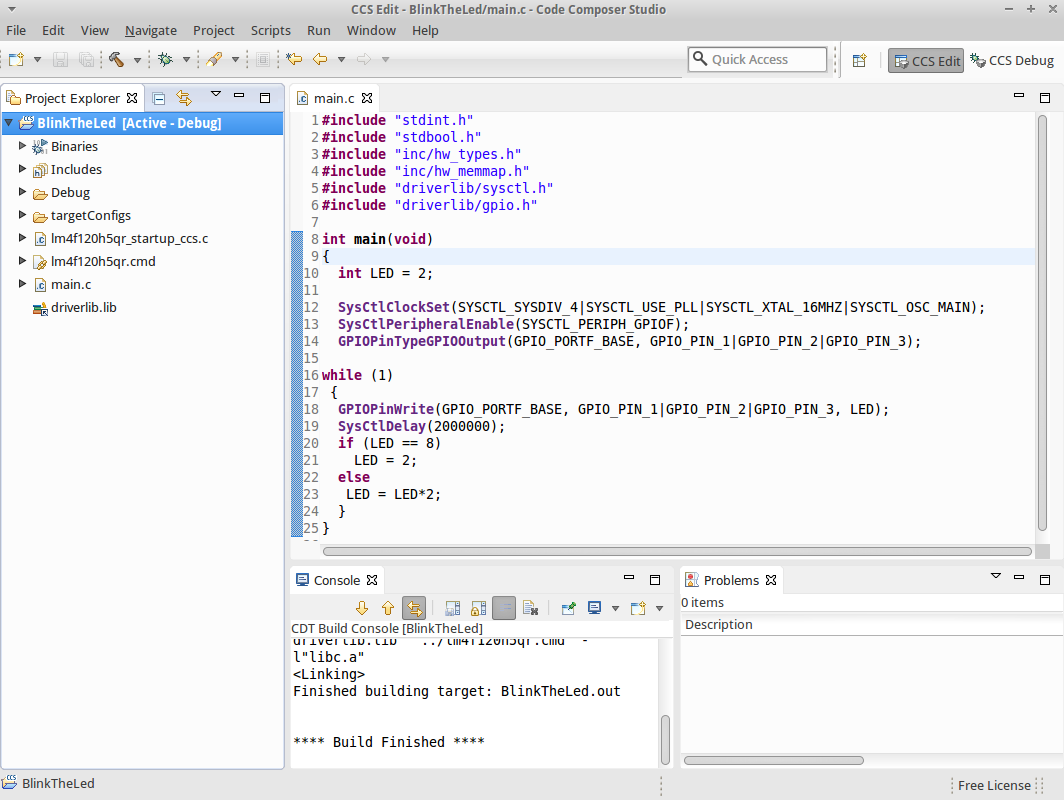Select driverlib.lib in Project Explorer
This screenshot has height=800, width=1064.
(x=83, y=307)
